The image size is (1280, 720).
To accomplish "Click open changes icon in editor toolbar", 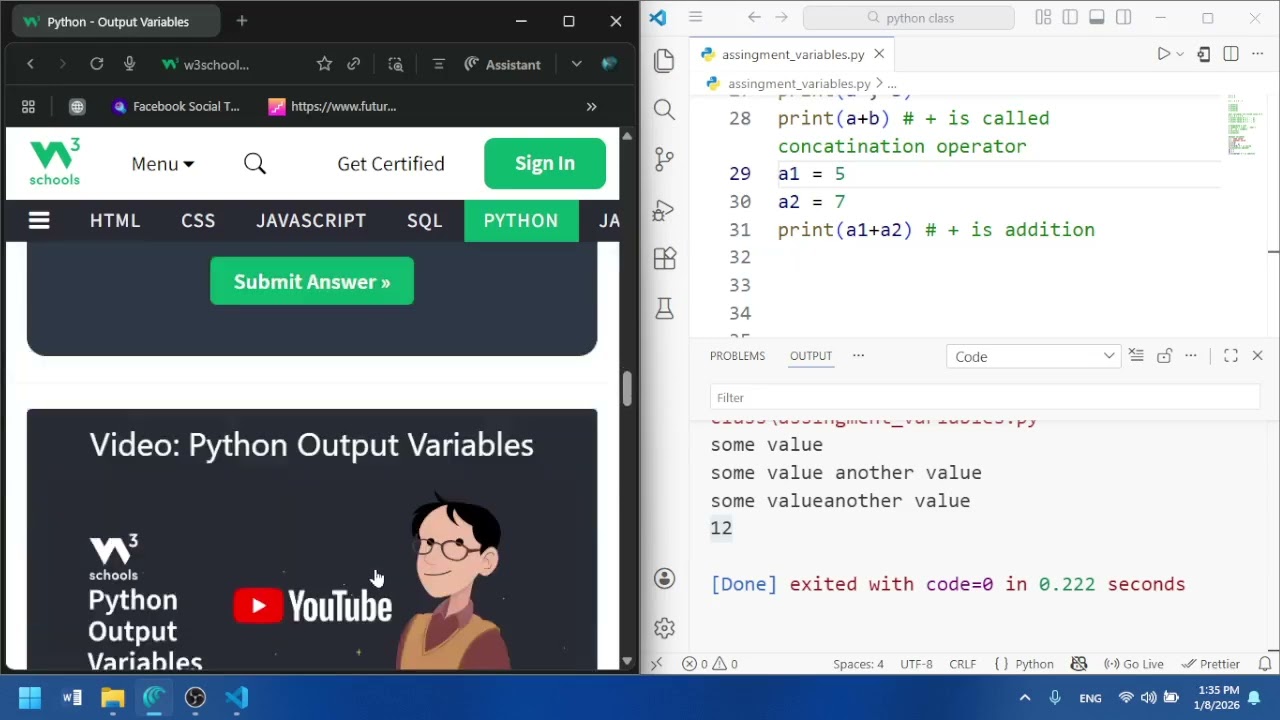I will (1204, 54).
